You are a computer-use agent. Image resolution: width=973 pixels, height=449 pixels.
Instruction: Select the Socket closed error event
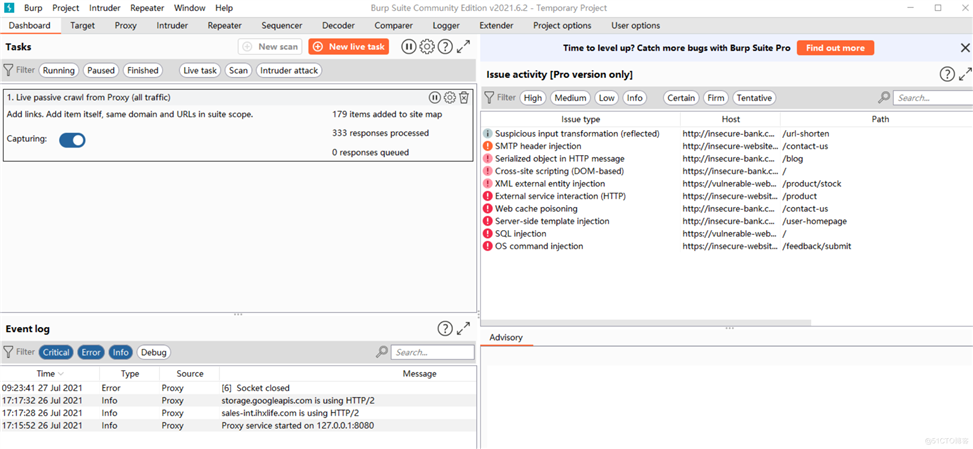239,388
